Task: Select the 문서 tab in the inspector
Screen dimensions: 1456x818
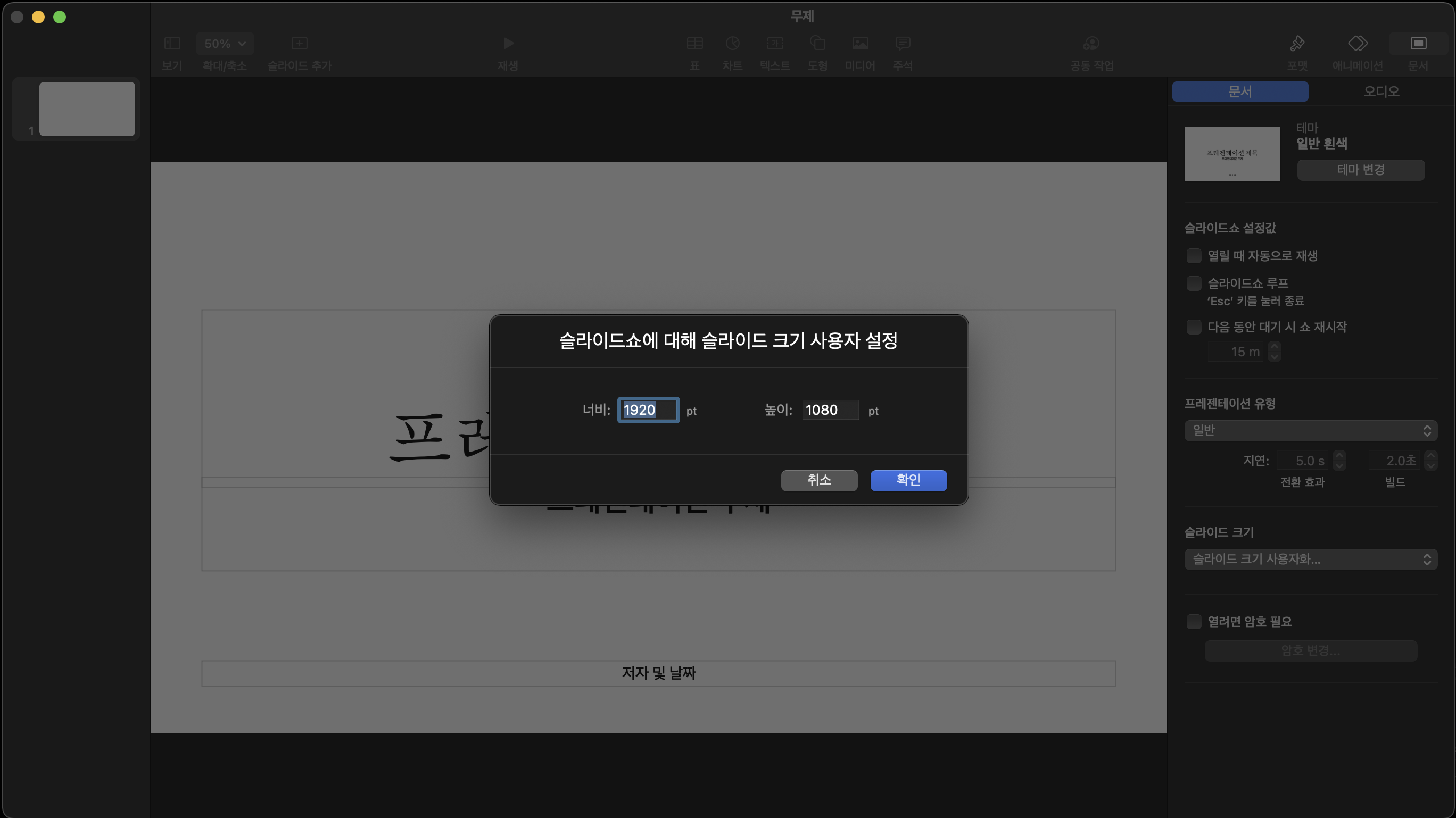Action: coord(1239,91)
